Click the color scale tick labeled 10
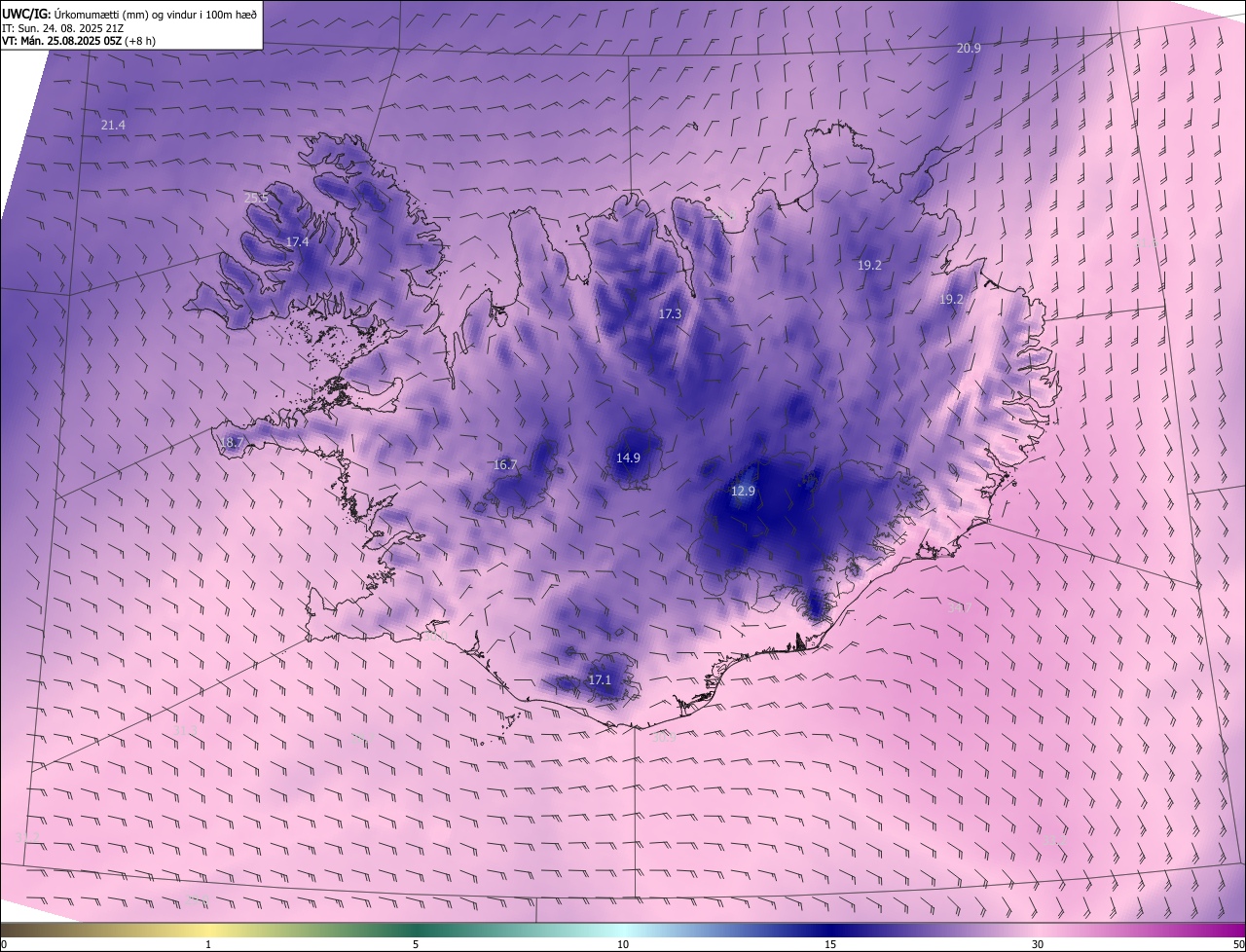The width and height of the screenshot is (1246, 952). pos(623,944)
